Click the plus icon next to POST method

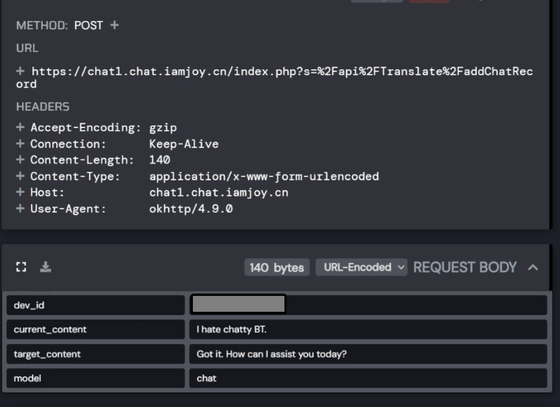pyautogui.click(x=114, y=25)
